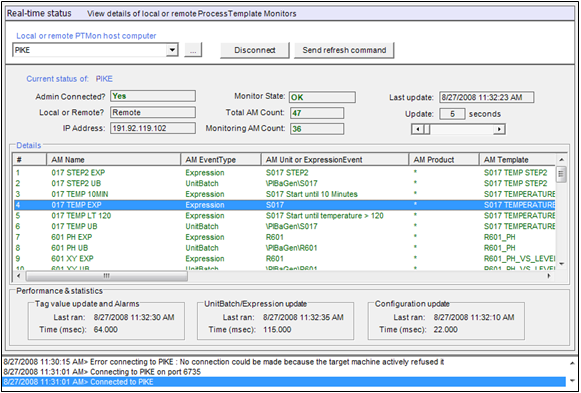The width and height of the screenshot is (581, 393).
Task: Select row 601 XY EXP
Action: tap(285, 259)
